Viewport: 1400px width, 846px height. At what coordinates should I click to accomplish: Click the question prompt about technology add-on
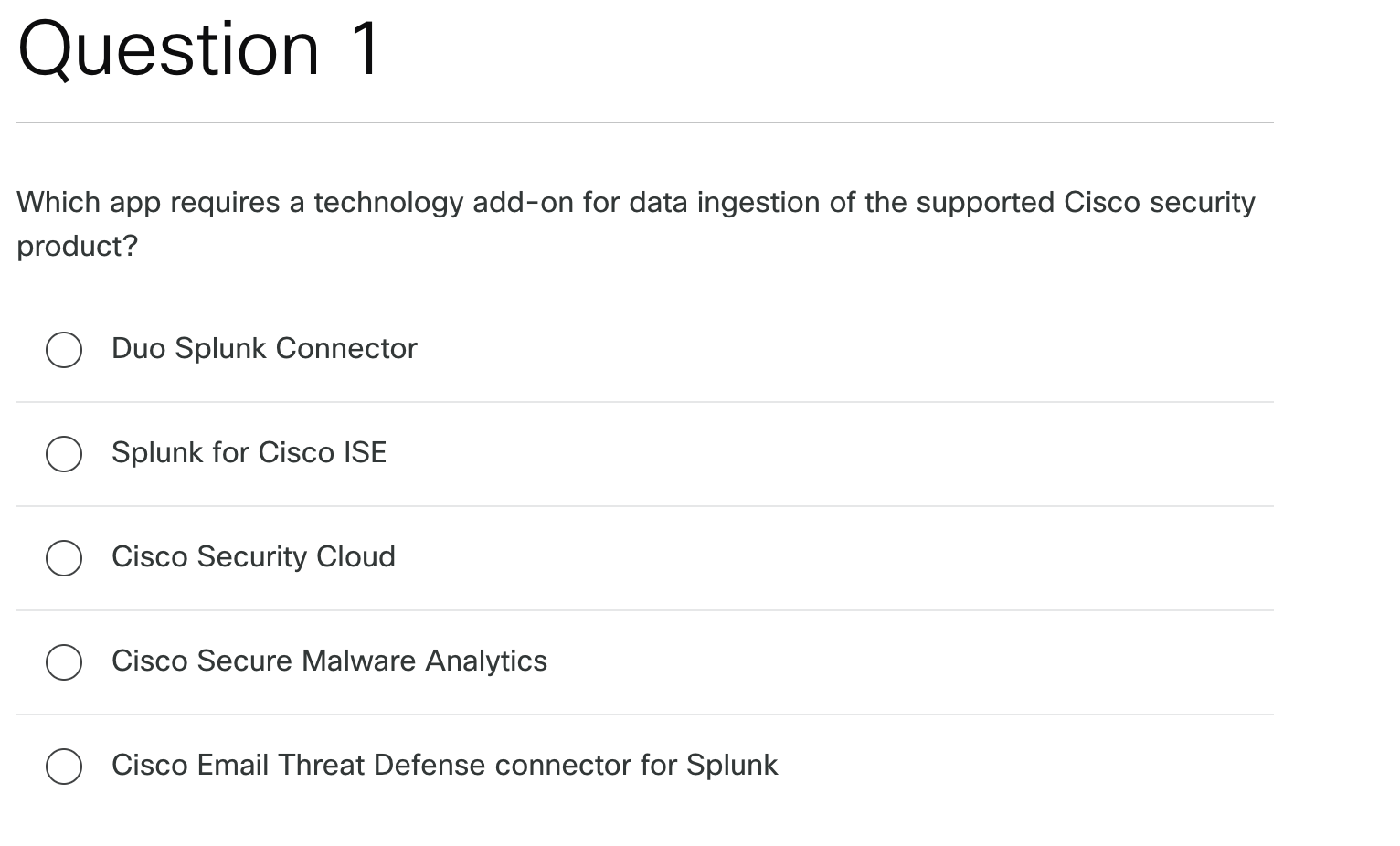tap(635, 202)
